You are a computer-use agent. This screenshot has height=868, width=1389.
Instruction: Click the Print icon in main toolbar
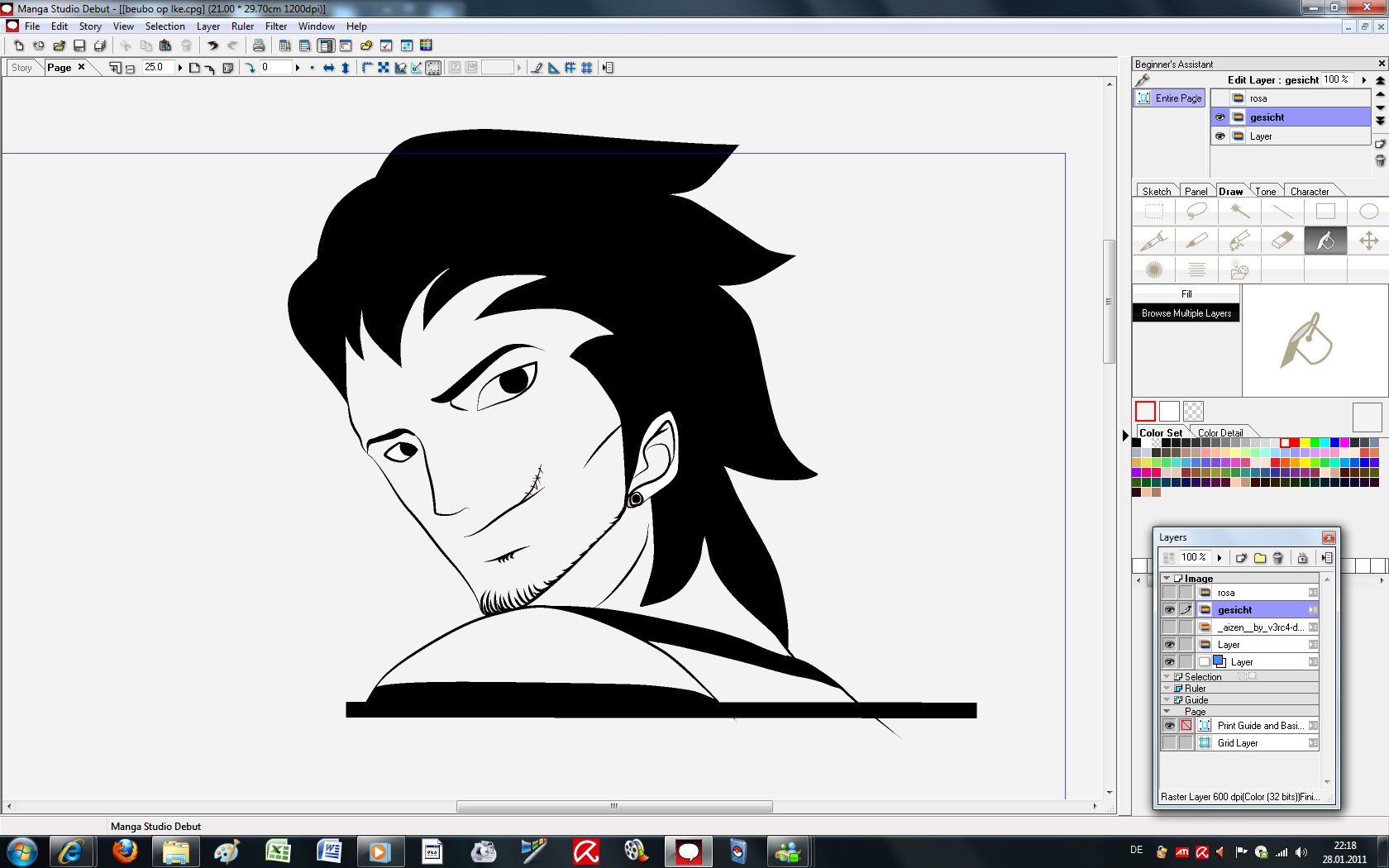(259, 45)
